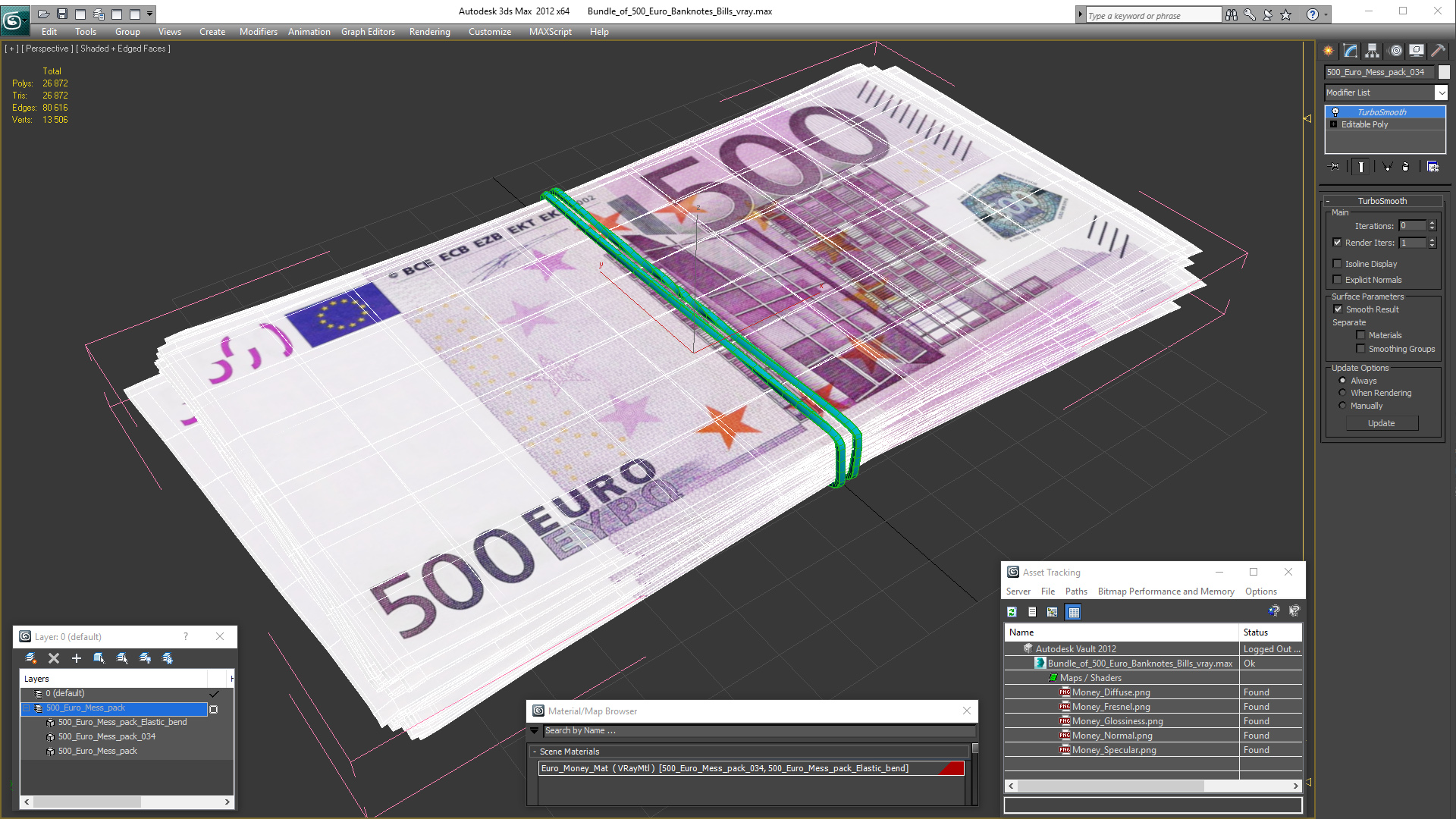
Task: Open the MAXScript menu
Action: click(551, 32)
